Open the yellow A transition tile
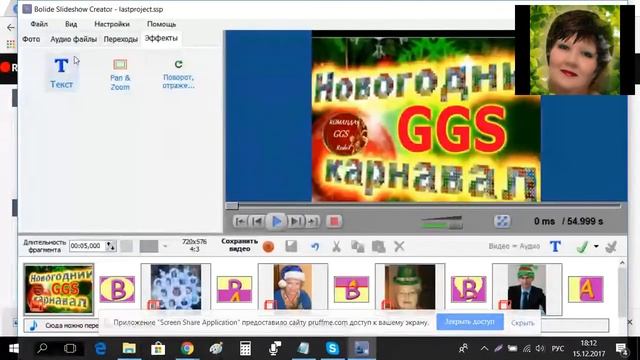The image size is (640, 360). pyautogui.click(x=586, y=289)
